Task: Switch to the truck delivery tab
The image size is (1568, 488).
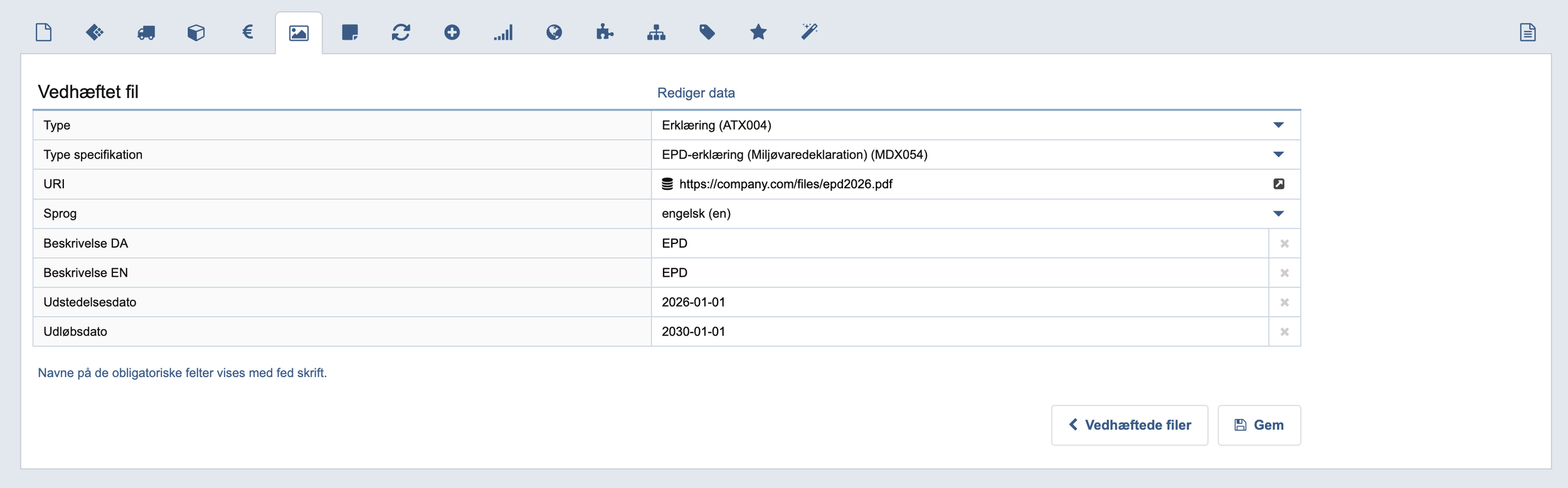Action: click(146, 33)
